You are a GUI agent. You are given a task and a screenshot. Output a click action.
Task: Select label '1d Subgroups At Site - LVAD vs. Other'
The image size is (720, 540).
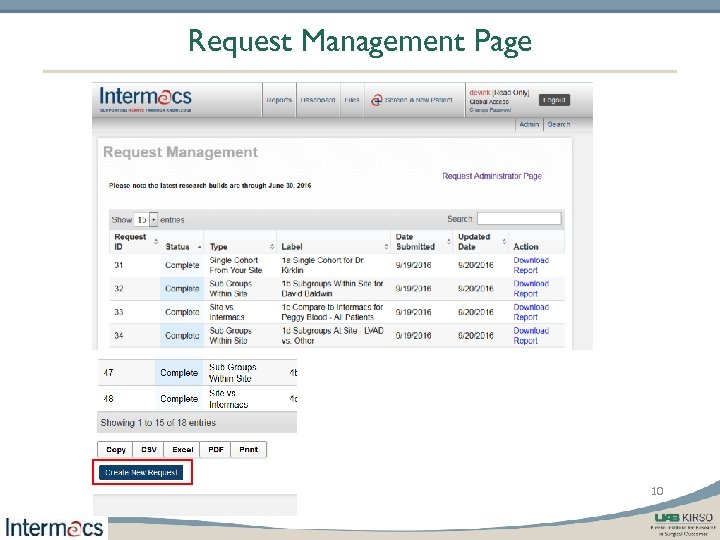(332, 335)
